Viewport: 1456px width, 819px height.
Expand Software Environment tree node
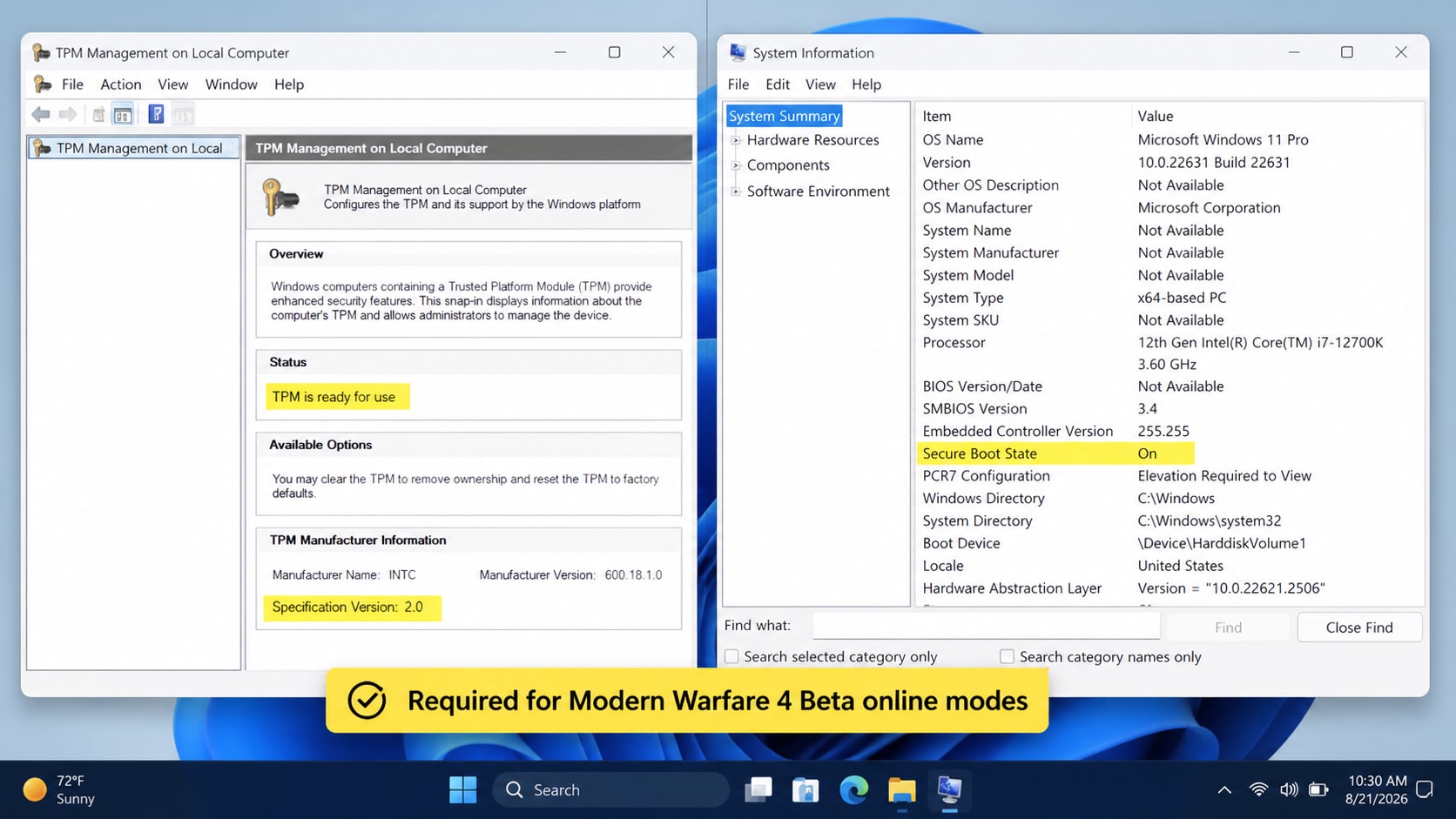tap(736, 191)
